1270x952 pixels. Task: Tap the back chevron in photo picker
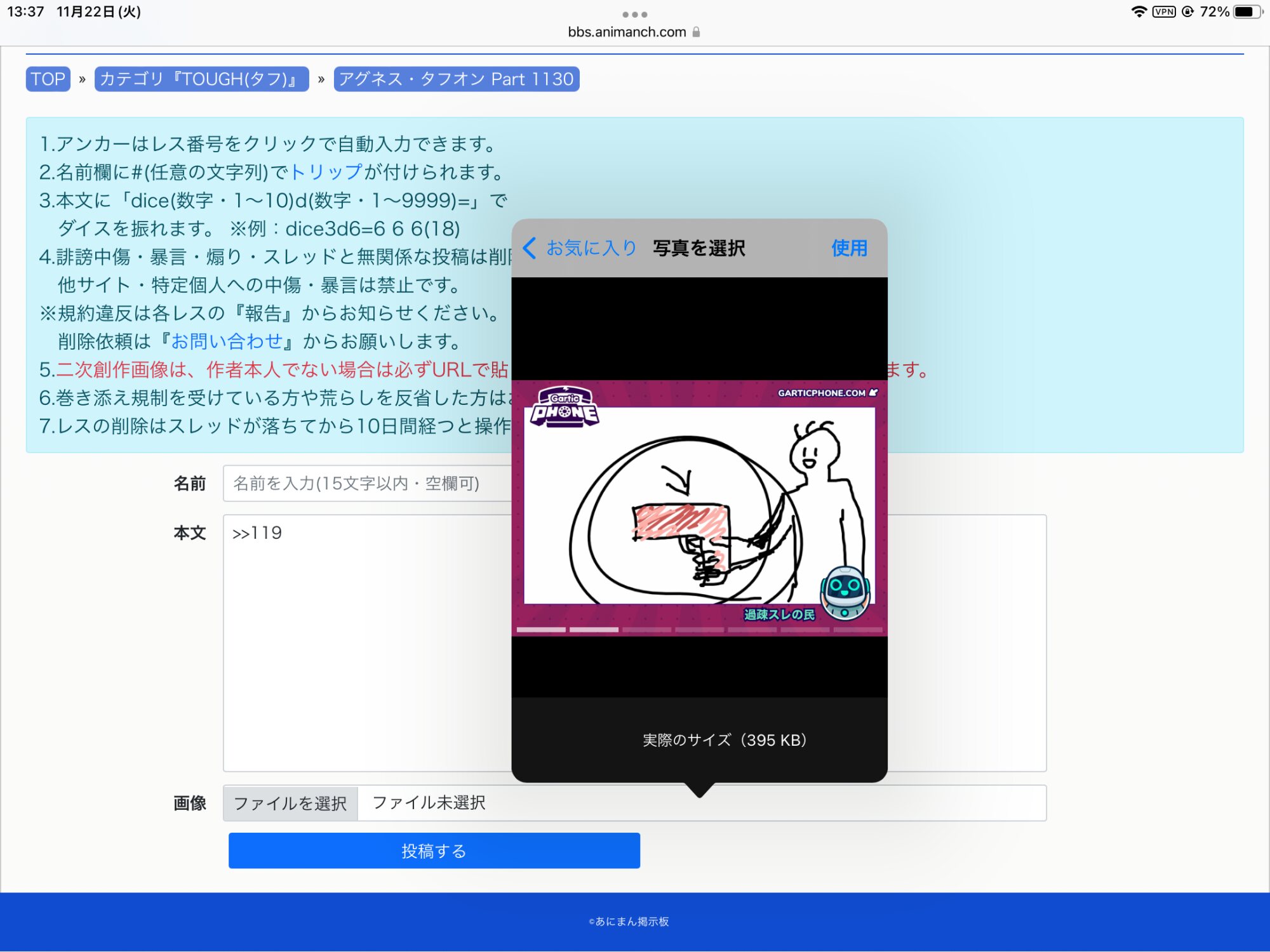click(x=530, y=248)
